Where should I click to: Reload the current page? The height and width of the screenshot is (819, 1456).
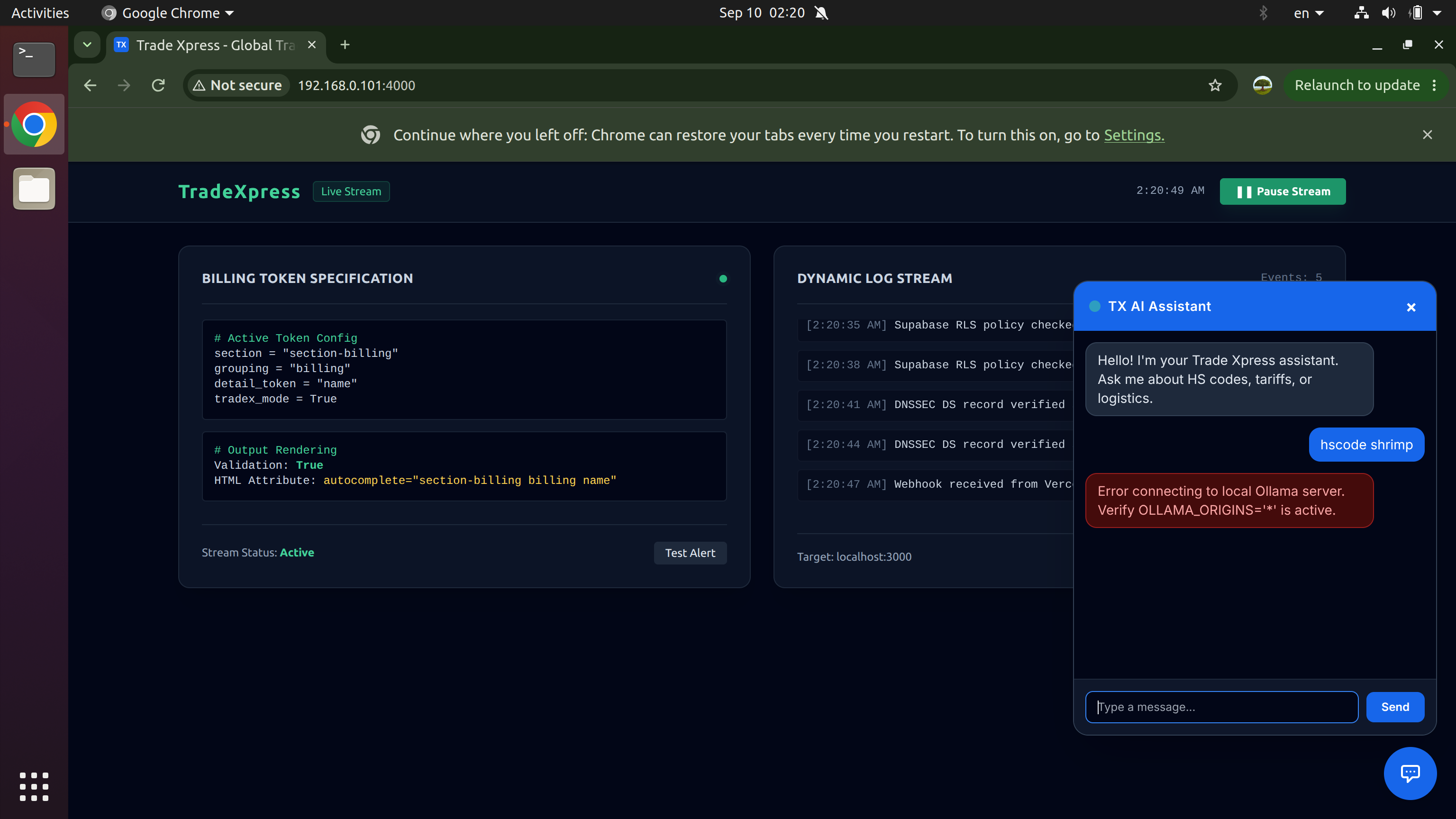click(158, 85)
